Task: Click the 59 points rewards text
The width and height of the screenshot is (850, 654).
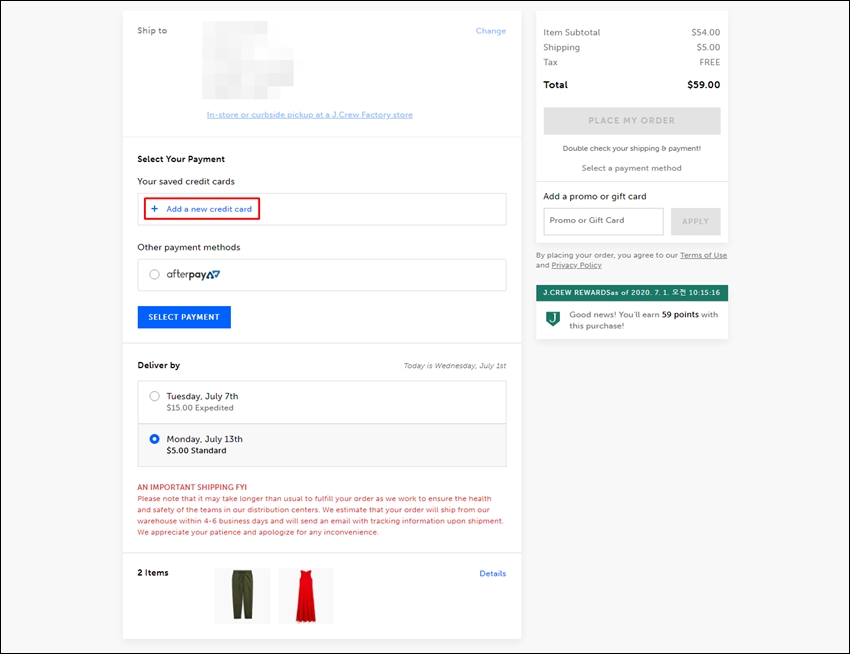Action: tap(680, 315)
